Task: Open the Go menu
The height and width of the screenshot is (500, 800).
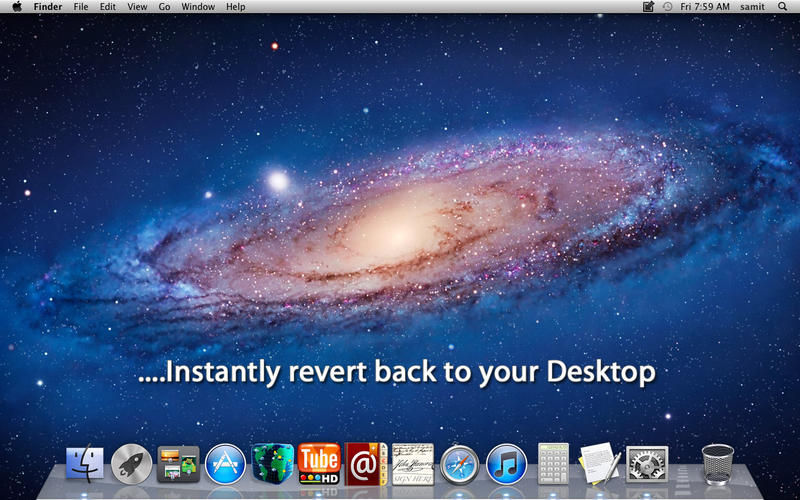Action: (164, 7)
